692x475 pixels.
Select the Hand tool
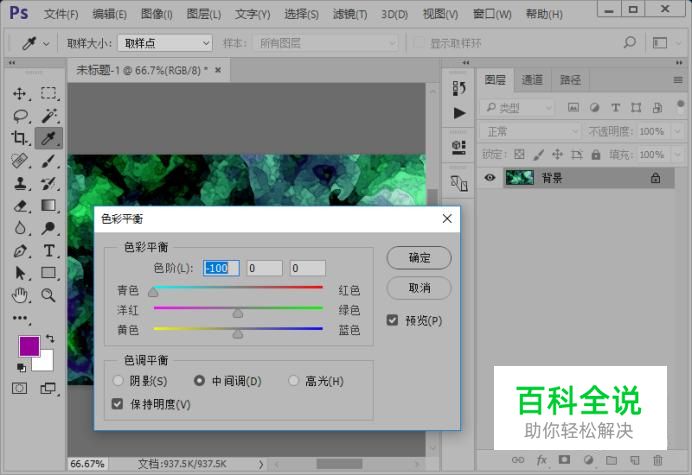pos(19,295)
